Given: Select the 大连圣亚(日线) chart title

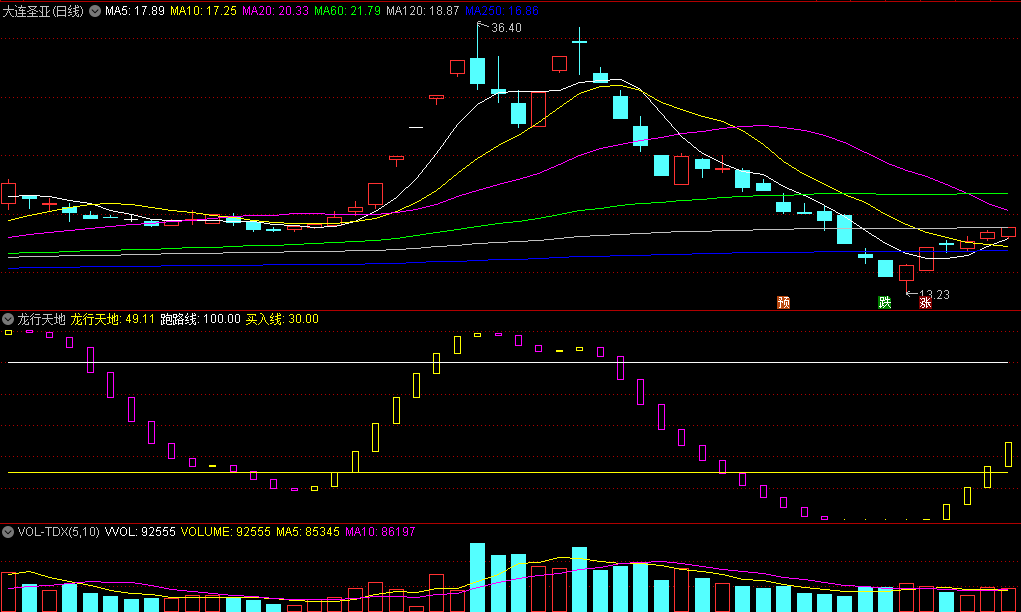Looking at the screenshot, I should point(43,11).
